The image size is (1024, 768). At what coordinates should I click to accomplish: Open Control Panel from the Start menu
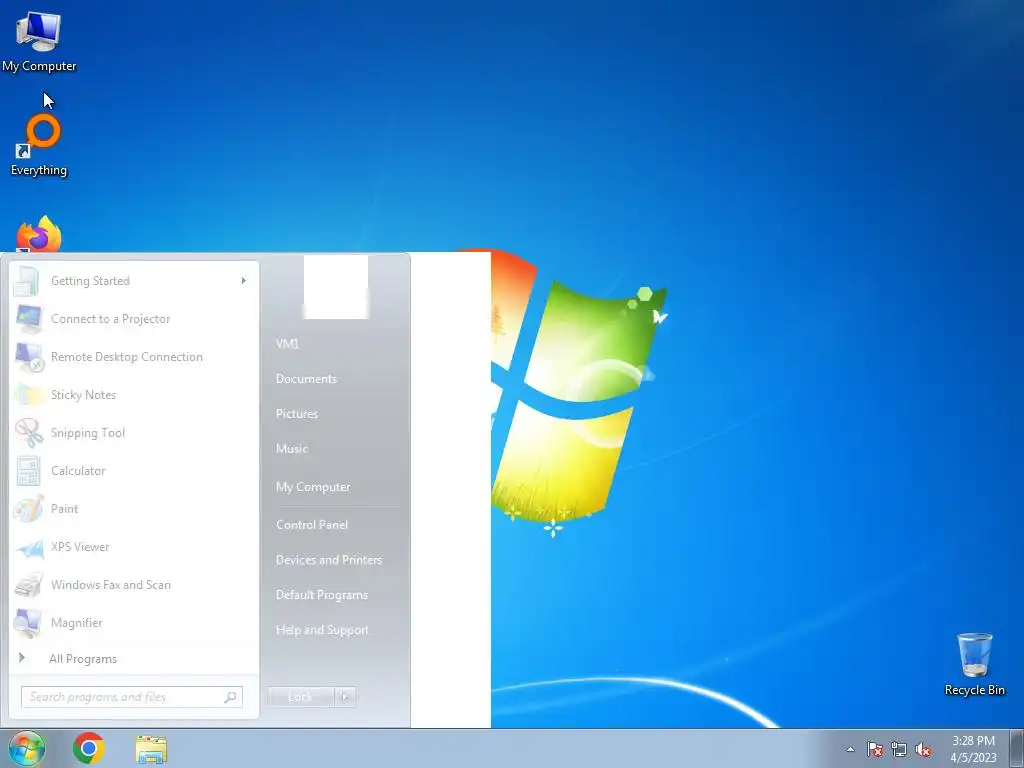click(312, 524)
